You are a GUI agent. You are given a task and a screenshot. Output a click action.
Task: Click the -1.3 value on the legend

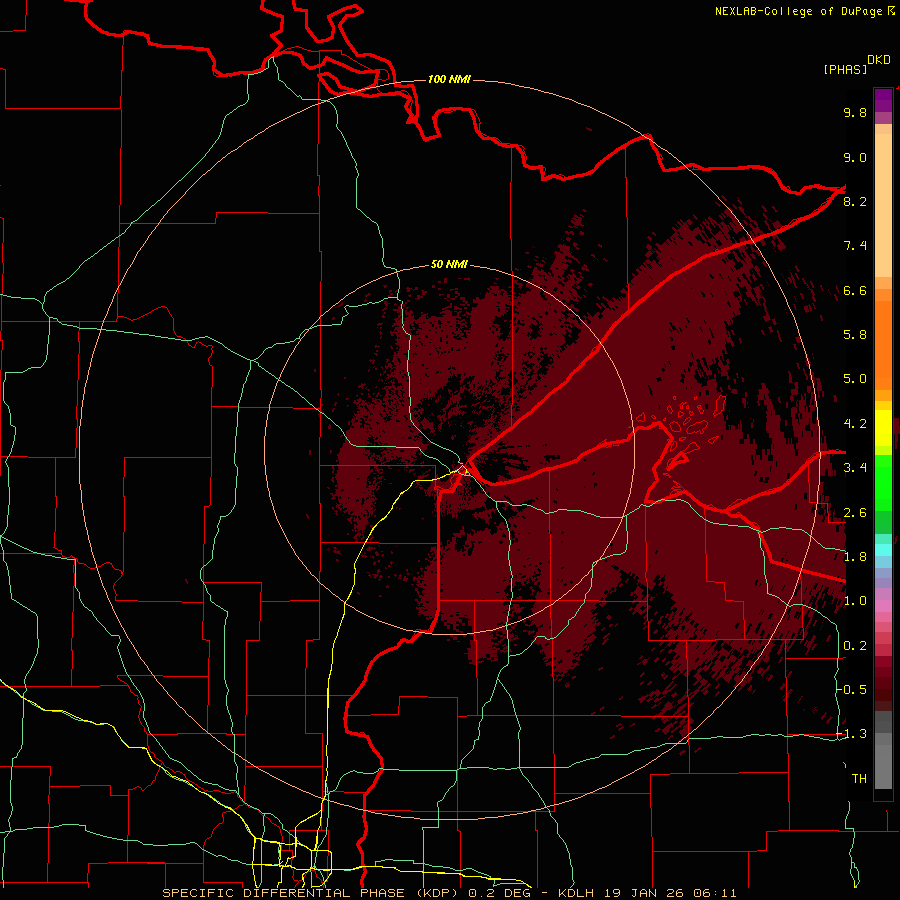pos(852,734)
